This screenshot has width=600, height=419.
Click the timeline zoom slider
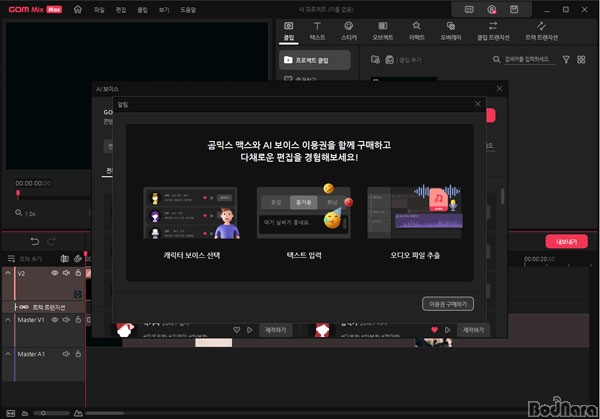[51, 413]
